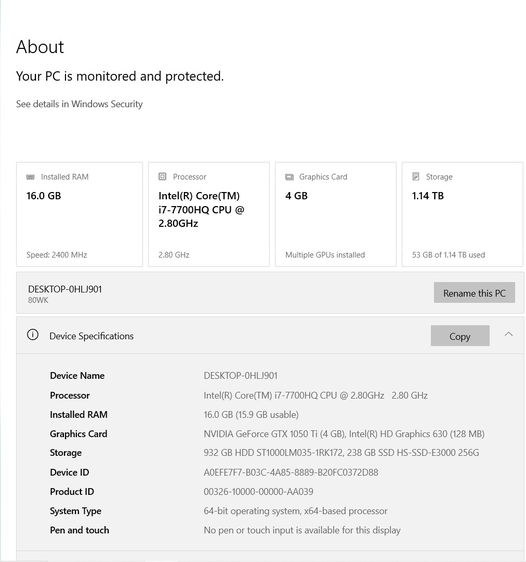
Task: Click the Device ID value A0EFE7F7-B03C
Action: click(x=291, y=472)
